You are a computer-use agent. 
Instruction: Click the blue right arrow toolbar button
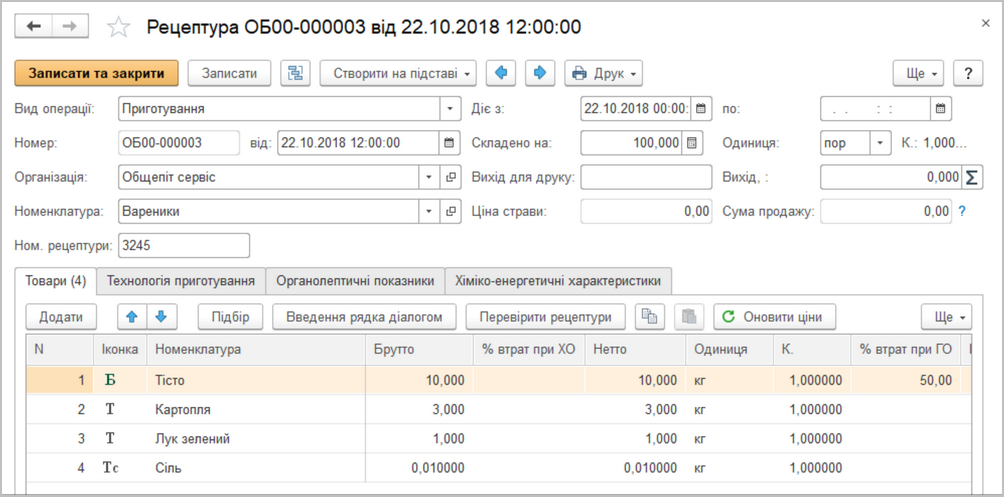pyautogui.click(x=538, y=73)
